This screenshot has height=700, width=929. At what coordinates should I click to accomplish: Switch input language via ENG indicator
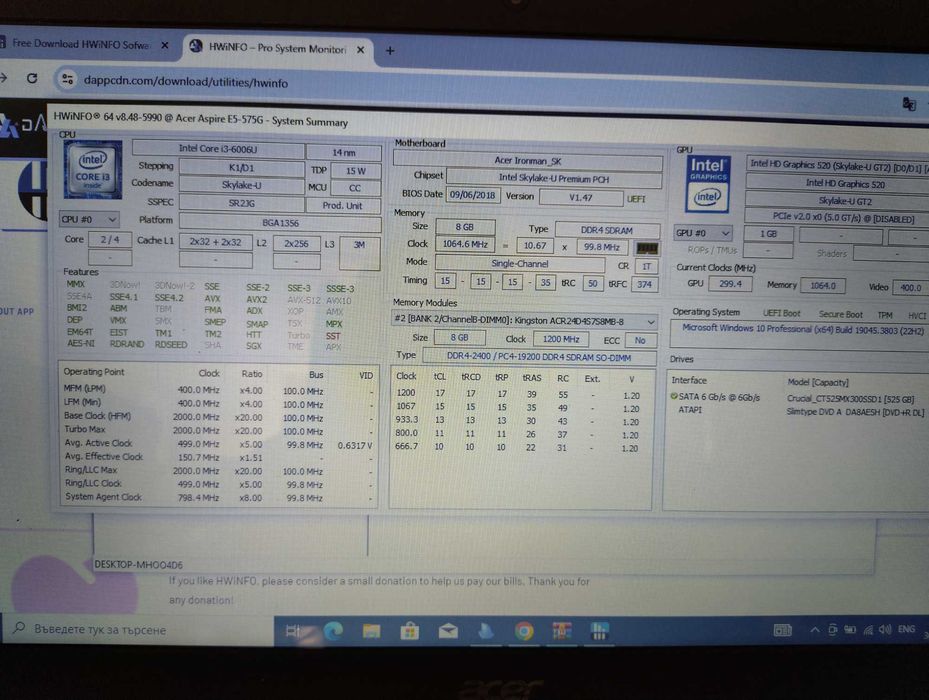[906, 629]
